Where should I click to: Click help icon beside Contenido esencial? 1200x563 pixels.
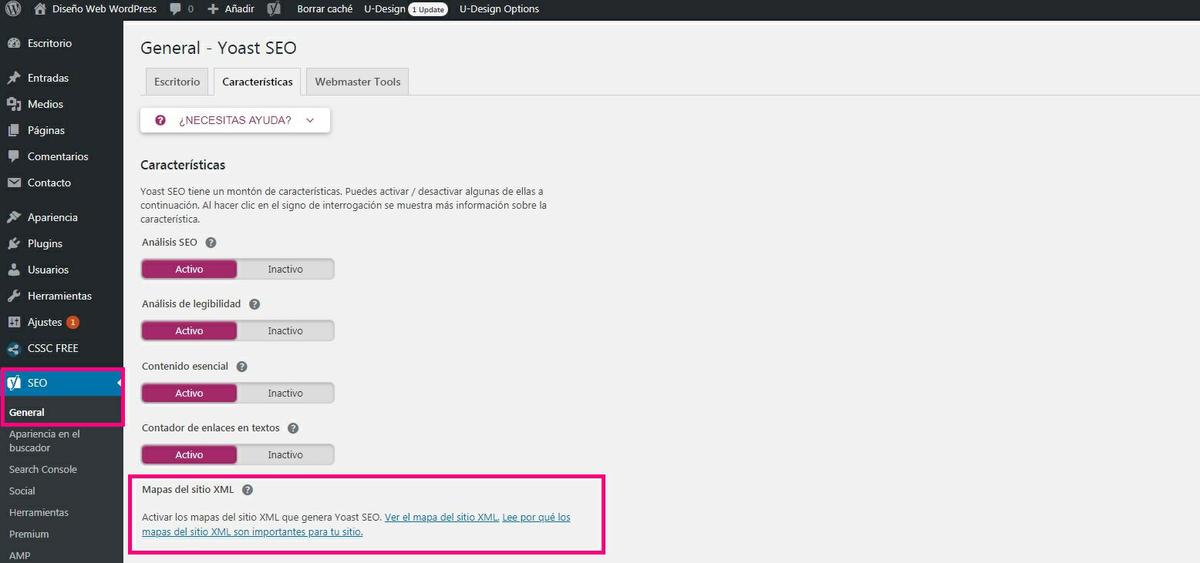coord(242,367)
